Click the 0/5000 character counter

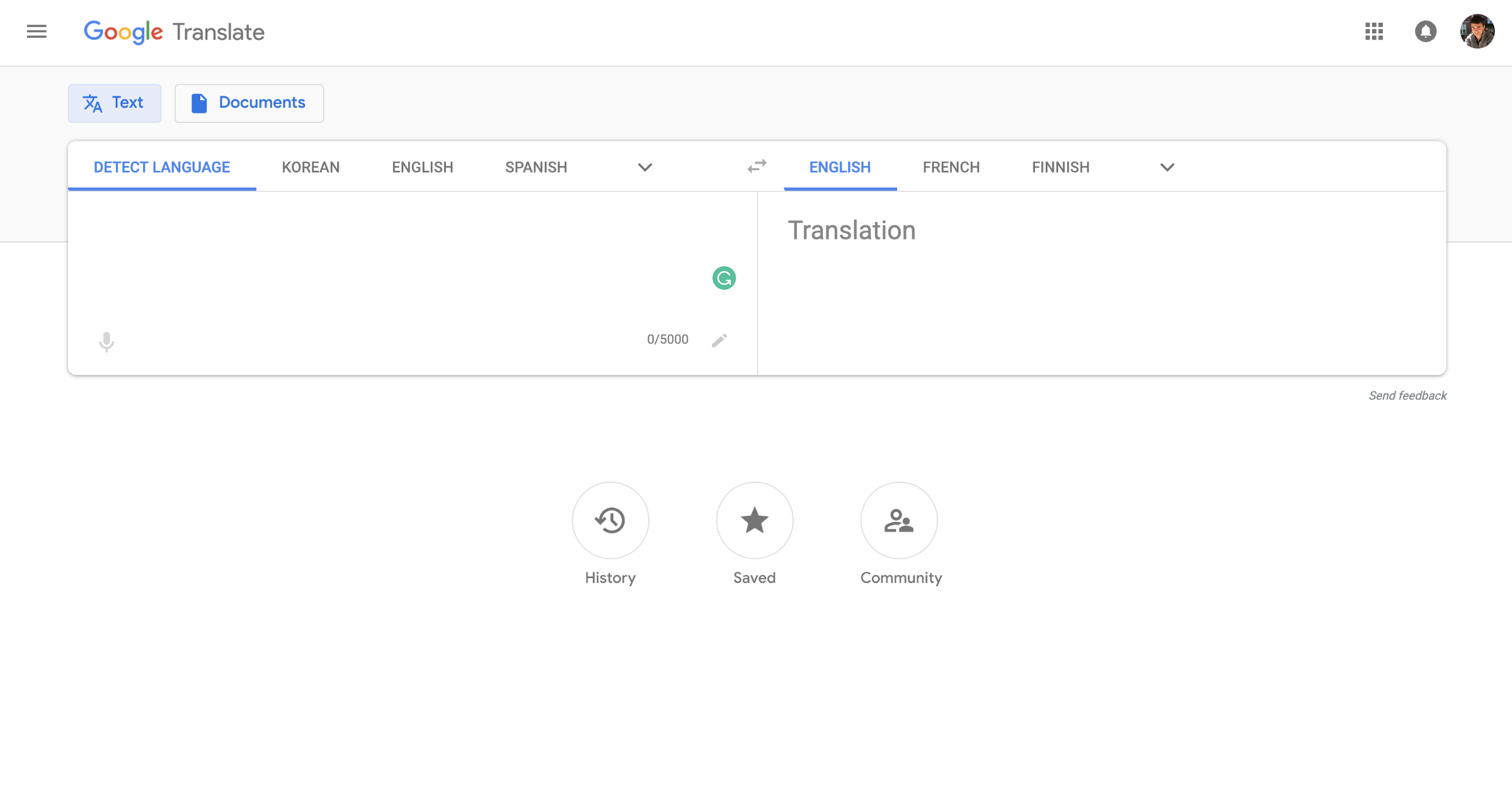[x=667, y=340]
